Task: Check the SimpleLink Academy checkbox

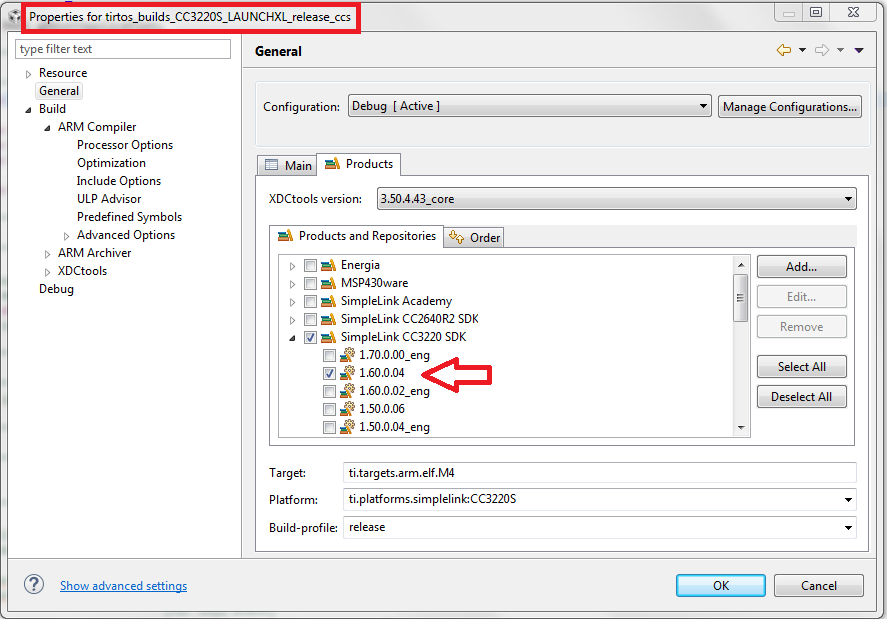Action: click(x=310, y=301)
